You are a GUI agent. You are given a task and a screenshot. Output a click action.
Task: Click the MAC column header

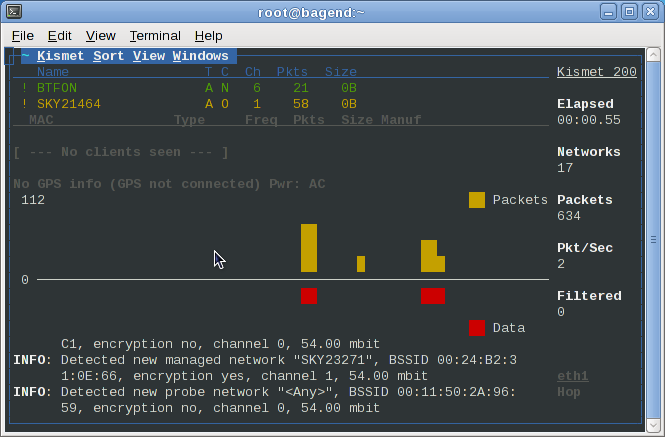pyautogui.click(x=41, y=120)
